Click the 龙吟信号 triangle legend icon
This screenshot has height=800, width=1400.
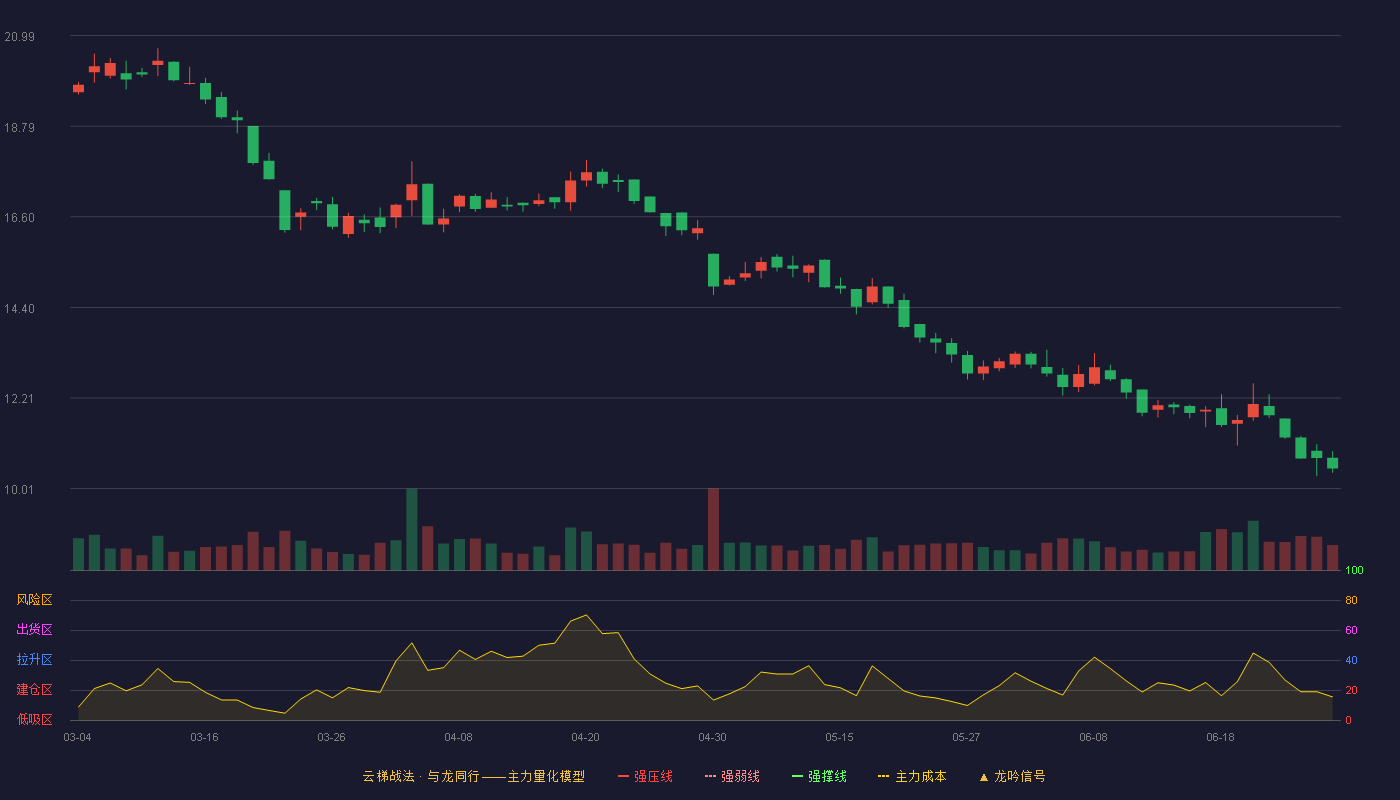click(x=983, y=777)
